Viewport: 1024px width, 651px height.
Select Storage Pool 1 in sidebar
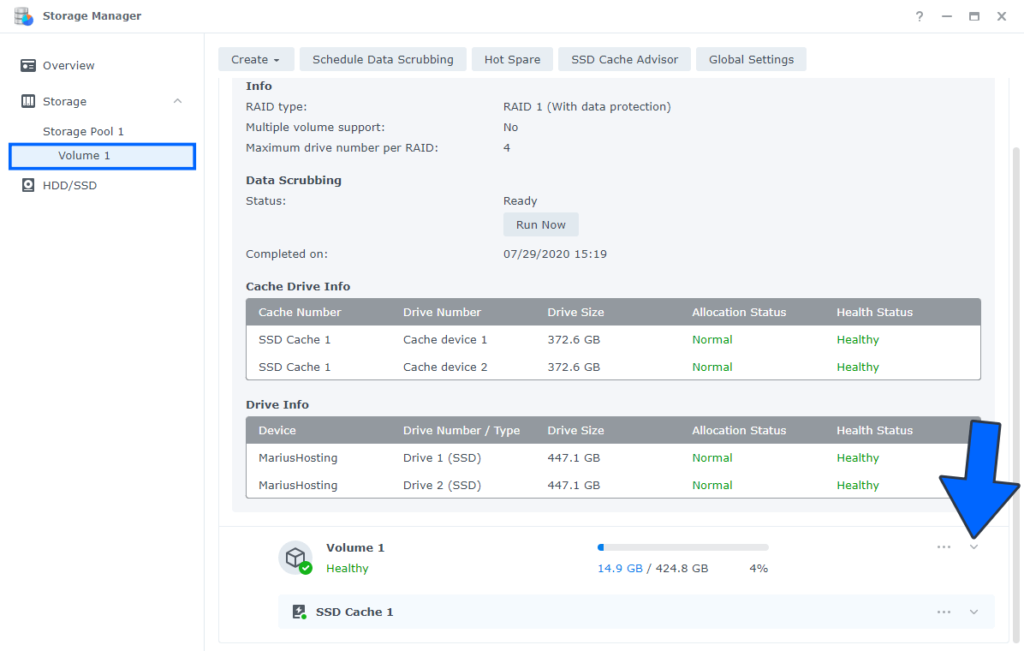click(x=83, y=132)
